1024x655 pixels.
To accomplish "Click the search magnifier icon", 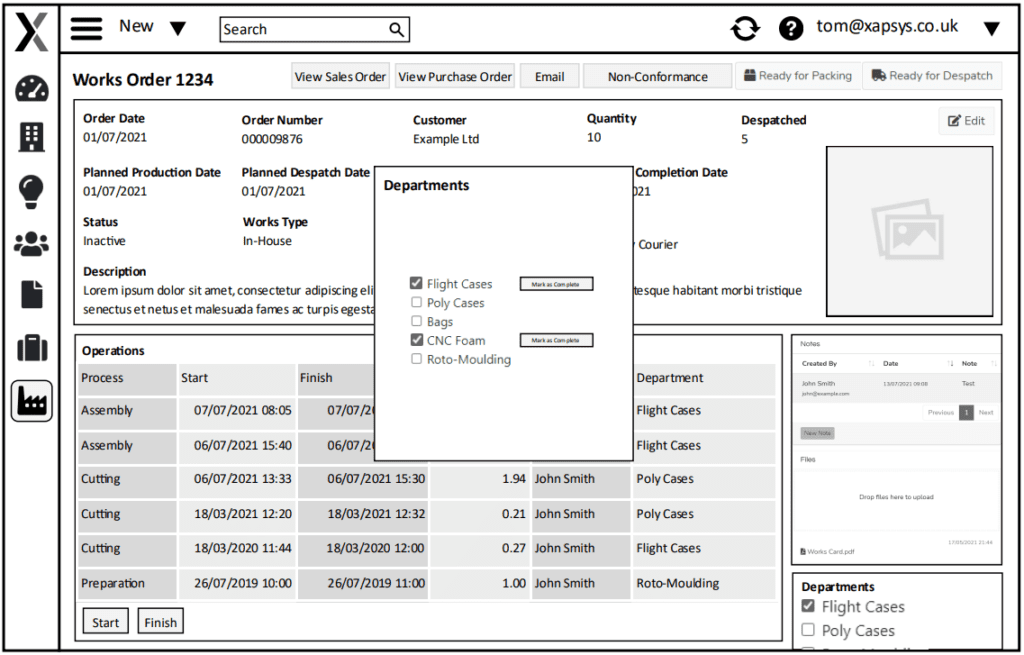I will coord(396,29).
